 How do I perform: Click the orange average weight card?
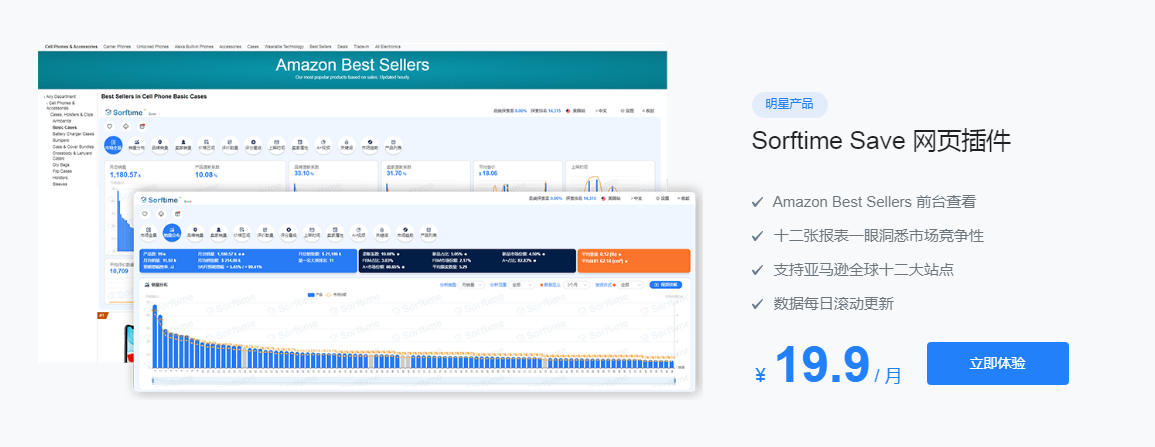point(633,261)
